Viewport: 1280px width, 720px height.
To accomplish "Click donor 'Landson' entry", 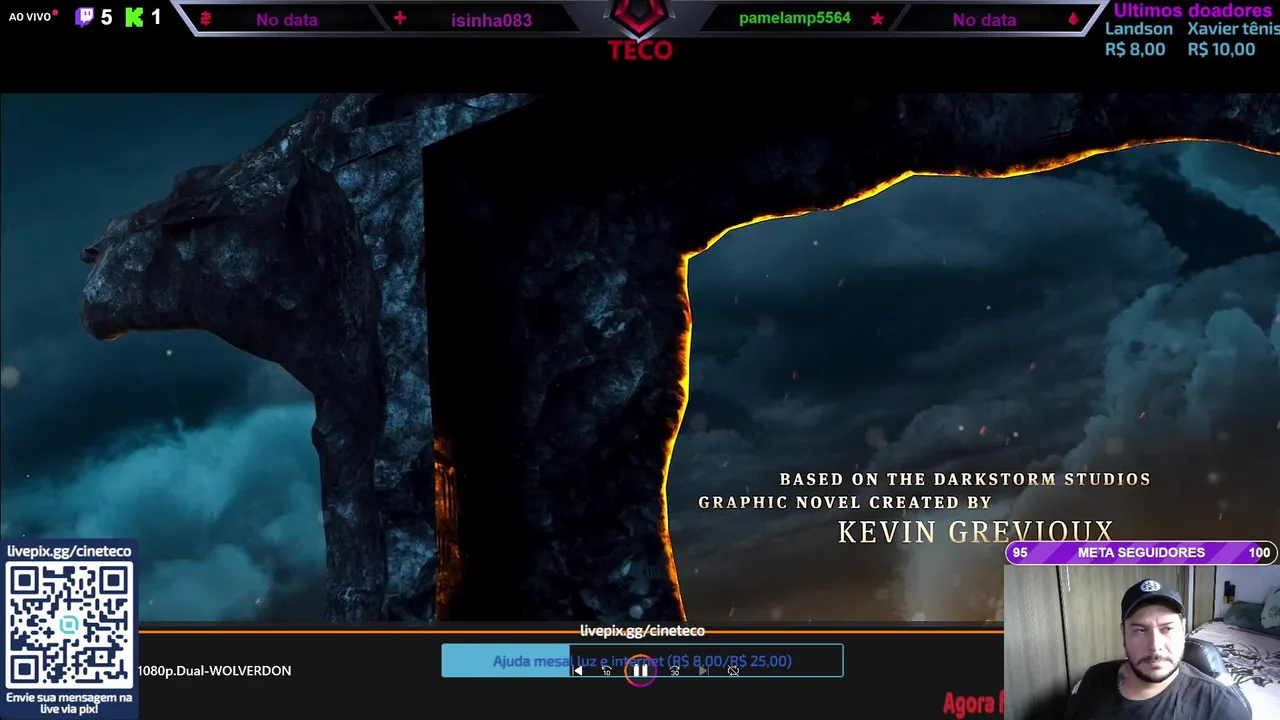I will 1139,29.
